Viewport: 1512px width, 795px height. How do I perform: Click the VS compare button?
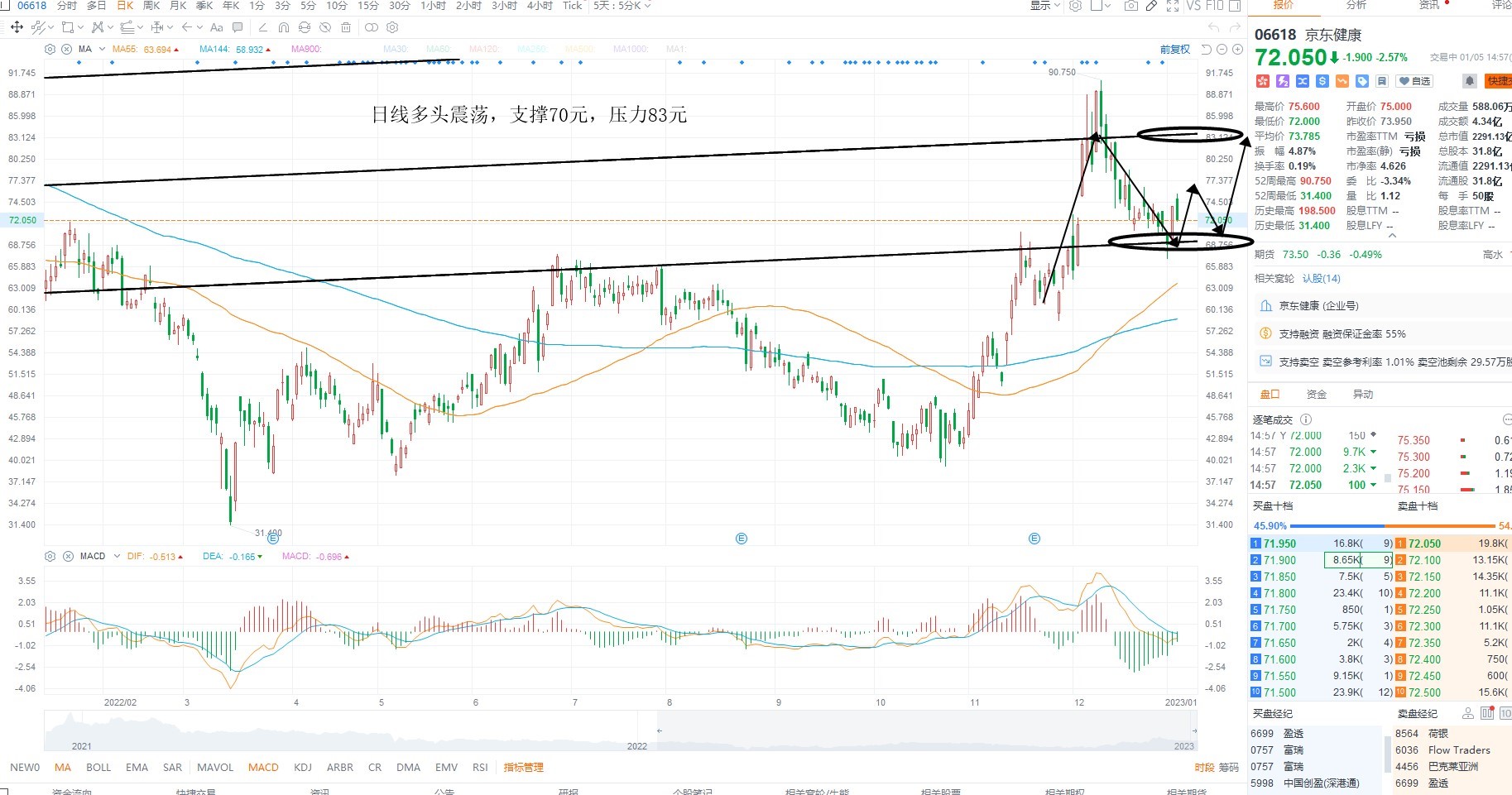tap(1193, 6)
